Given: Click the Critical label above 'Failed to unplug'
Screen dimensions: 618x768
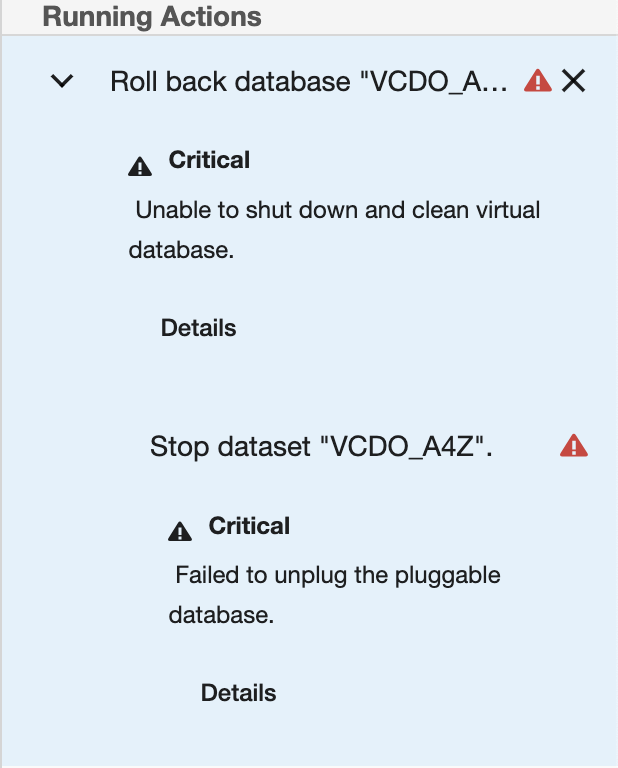Looking at the screenshot, I should [249, 526].
